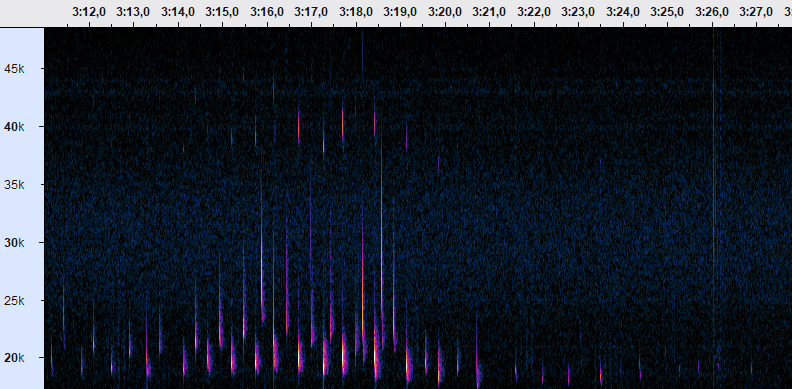Click the 3:22,0 time ruler mark
This screenshot has width=792, height=389.
point(534,12)
